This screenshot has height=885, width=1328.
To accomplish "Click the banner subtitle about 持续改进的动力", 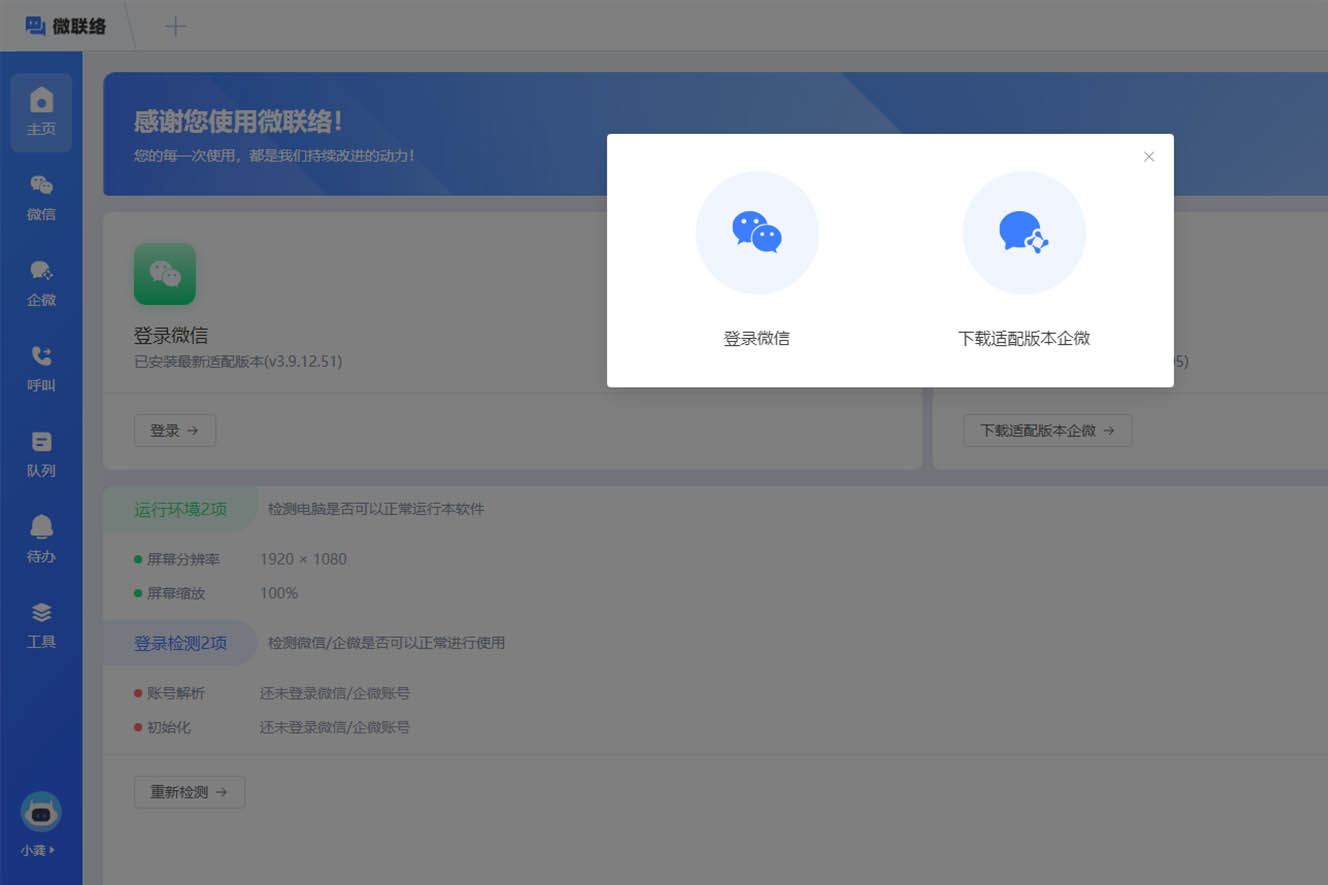I will [x=274, y=156].
